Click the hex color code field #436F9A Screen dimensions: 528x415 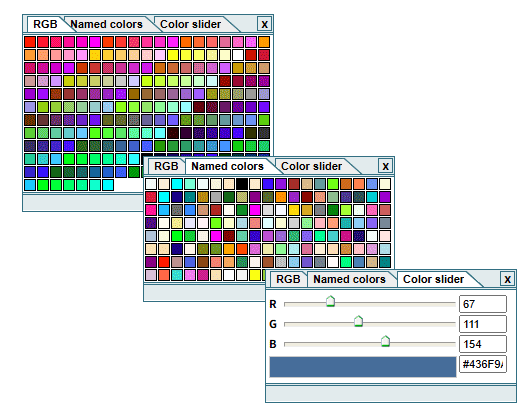[x=483, y=364]
